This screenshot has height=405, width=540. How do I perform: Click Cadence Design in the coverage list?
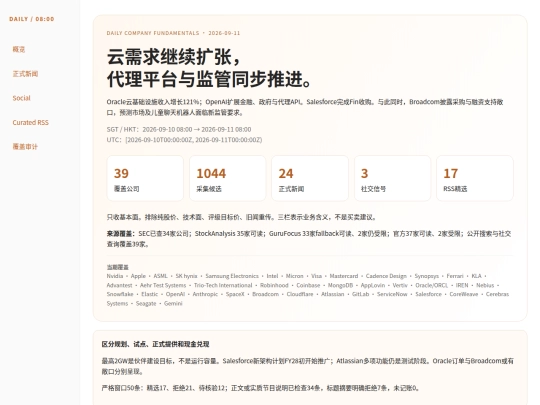[386, 276]
